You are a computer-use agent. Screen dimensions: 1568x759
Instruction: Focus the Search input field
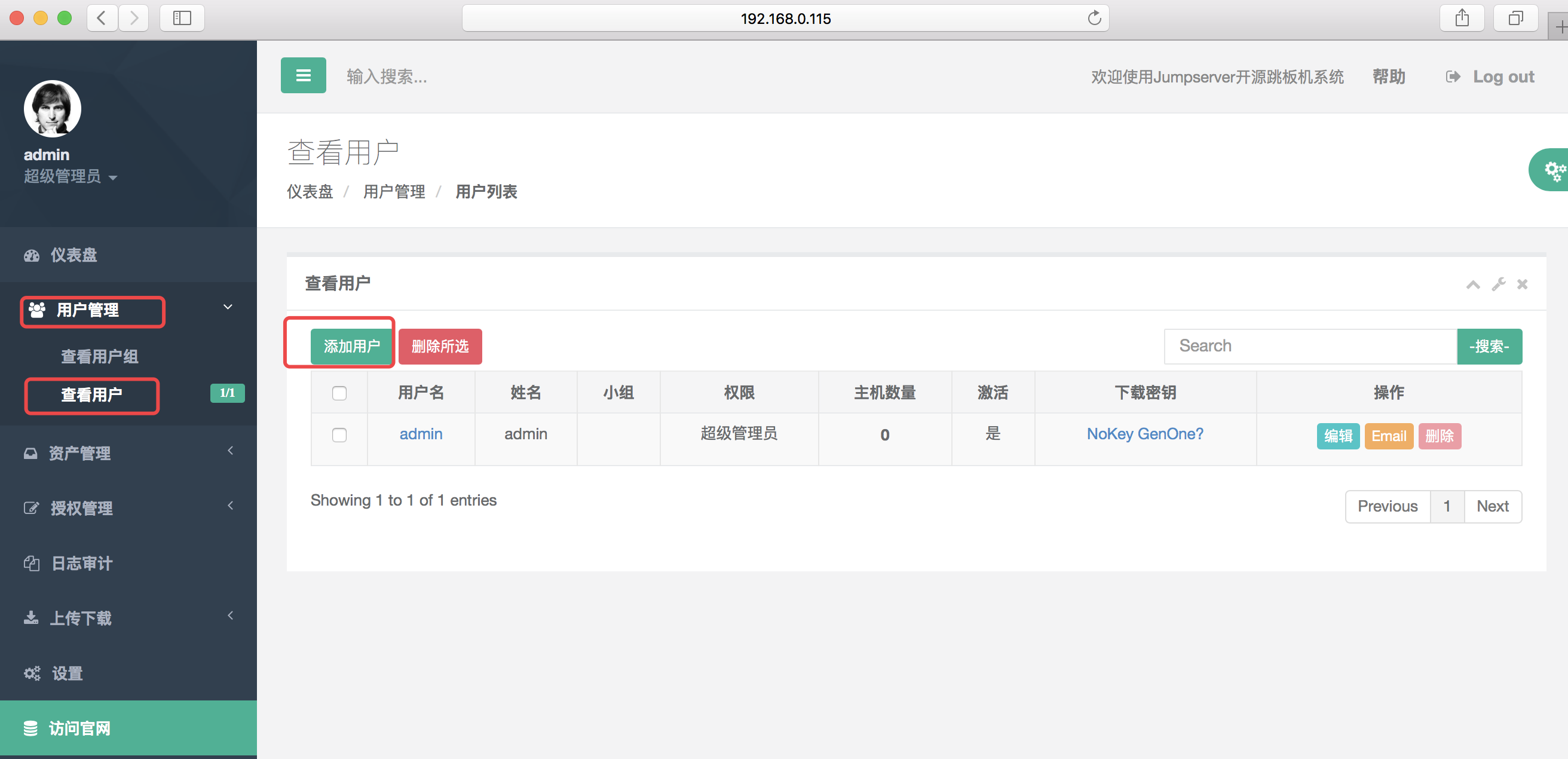[x=1309, y=346]
